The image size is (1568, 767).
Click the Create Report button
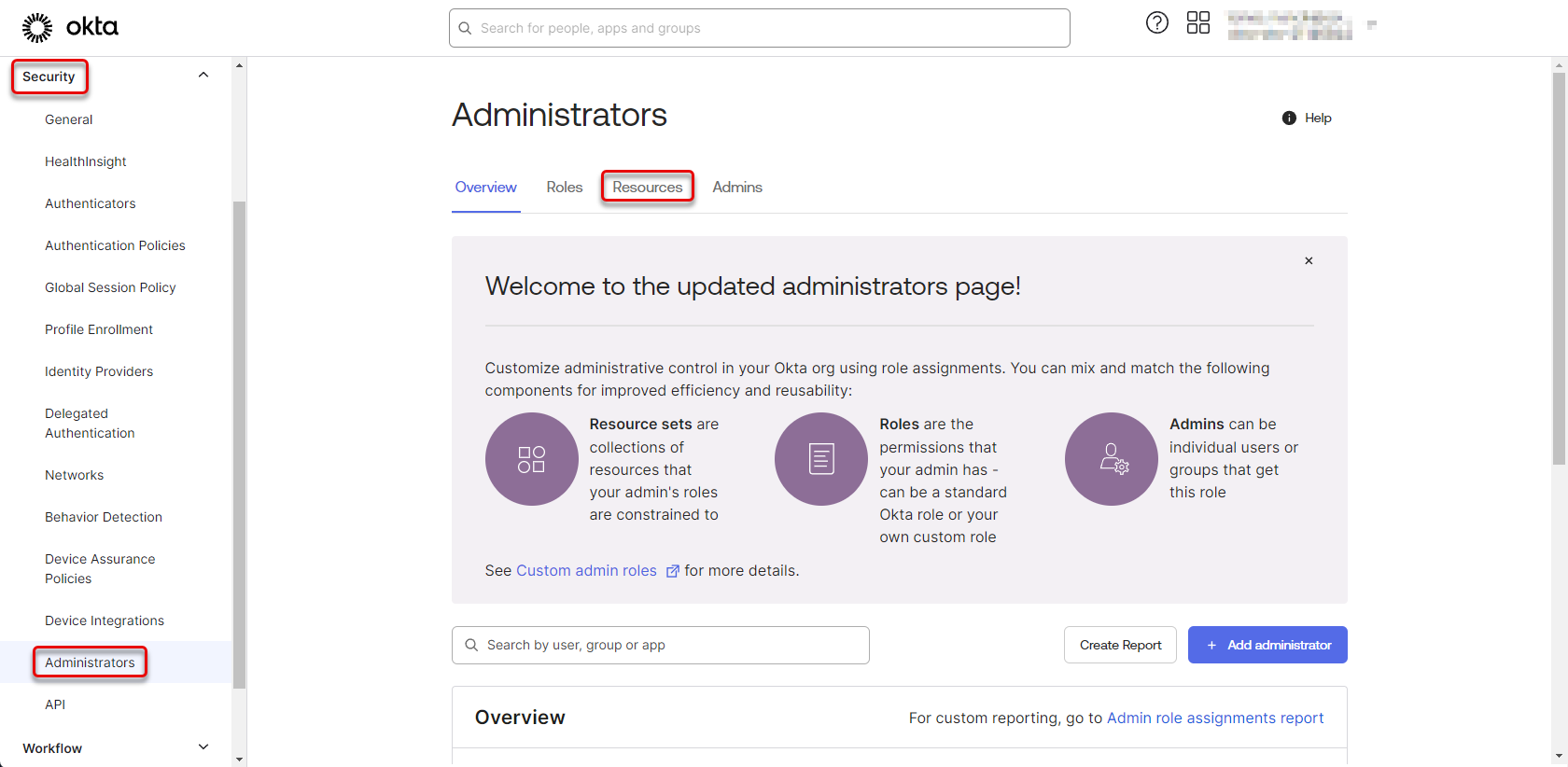point(1120,645)
